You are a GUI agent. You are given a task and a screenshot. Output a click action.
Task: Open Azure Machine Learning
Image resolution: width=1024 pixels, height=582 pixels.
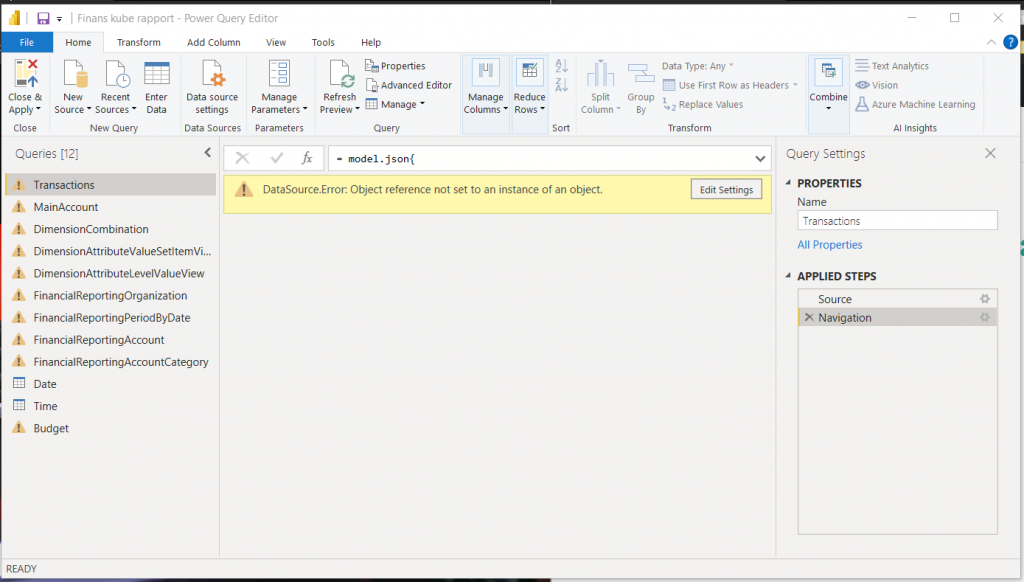click(916, 105)
